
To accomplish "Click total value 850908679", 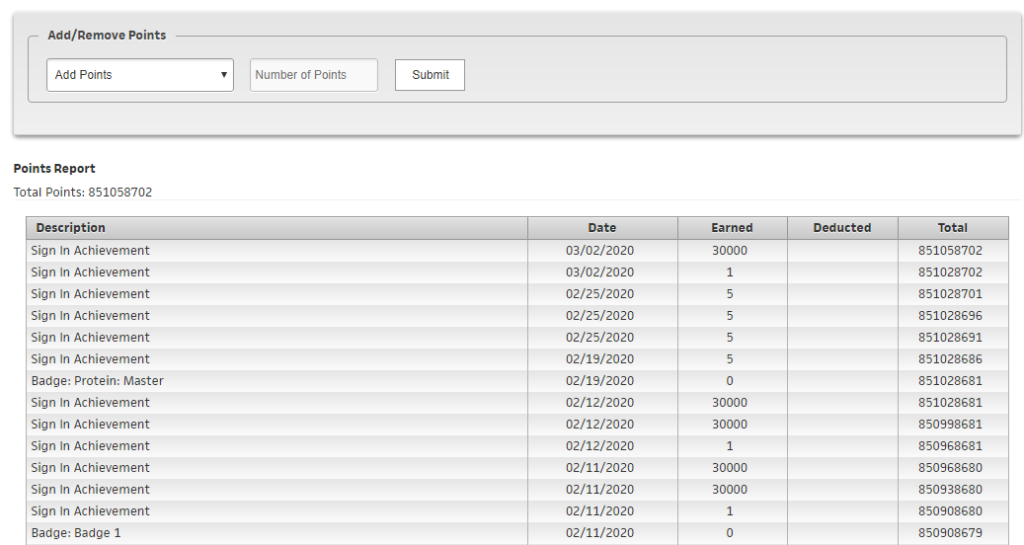I will 950,533.
